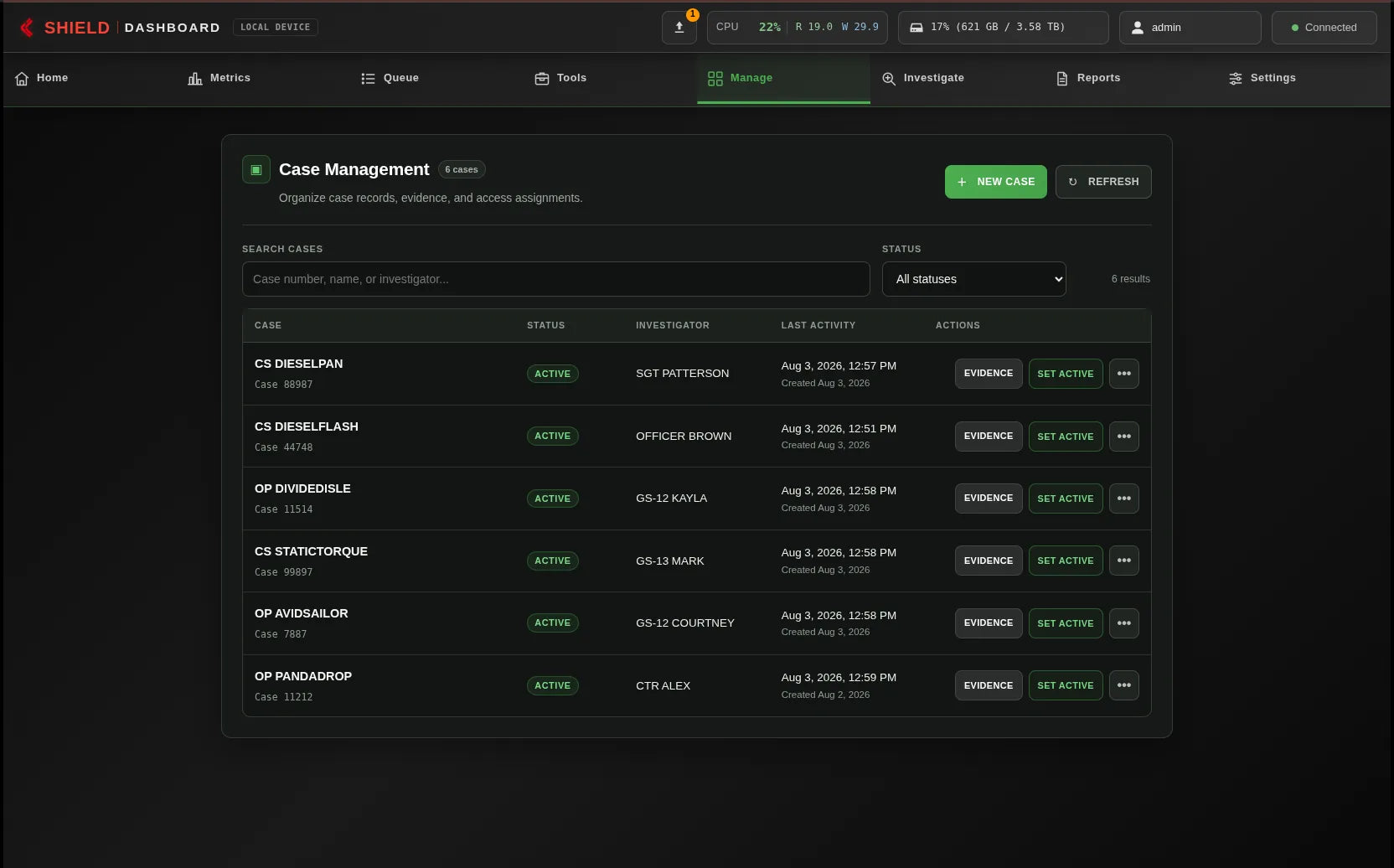The width and height of the screenshot is (1394, 868).
Task: Open more actions for CS STATICTORQUE
Action: tap(1124, 561)
